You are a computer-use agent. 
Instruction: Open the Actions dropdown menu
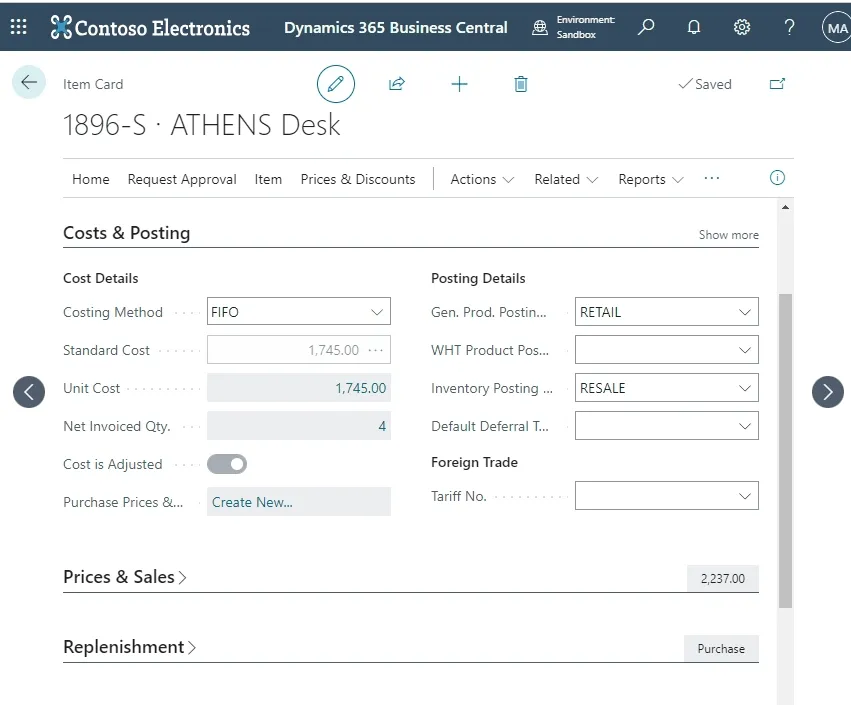click(482, 179)
